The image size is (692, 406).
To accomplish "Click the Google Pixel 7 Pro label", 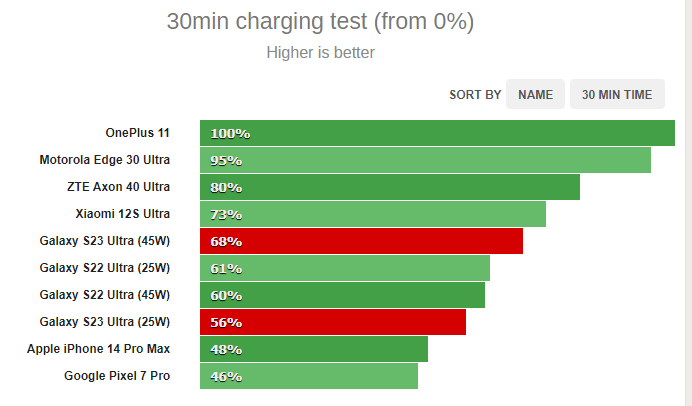I will [x=117, y=376].
